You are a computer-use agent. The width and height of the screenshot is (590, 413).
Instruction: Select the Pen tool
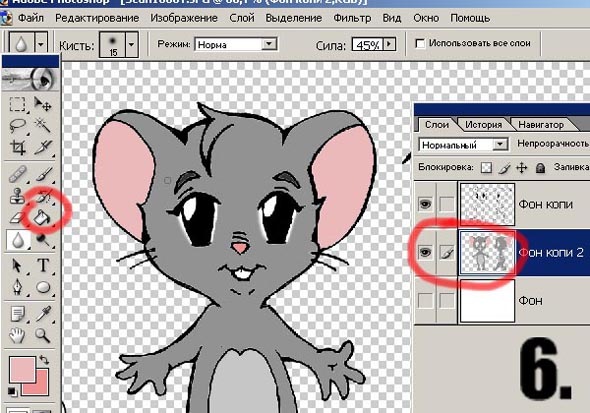pos(17,288)
